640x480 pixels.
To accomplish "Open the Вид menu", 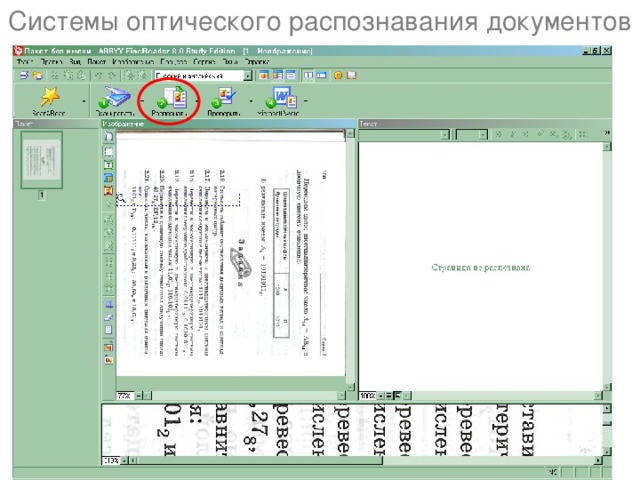I will [x=75, y=62].
